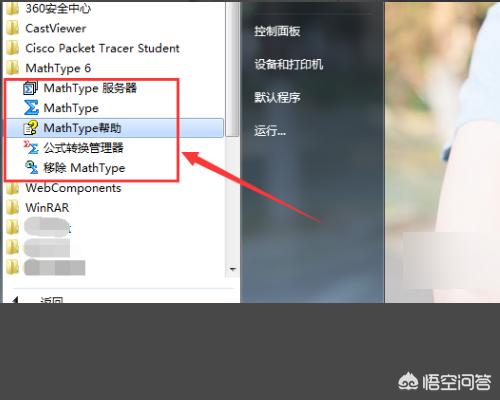Click the WebComponents folder icon
This screenshot has width=500, height=400.
13,188
